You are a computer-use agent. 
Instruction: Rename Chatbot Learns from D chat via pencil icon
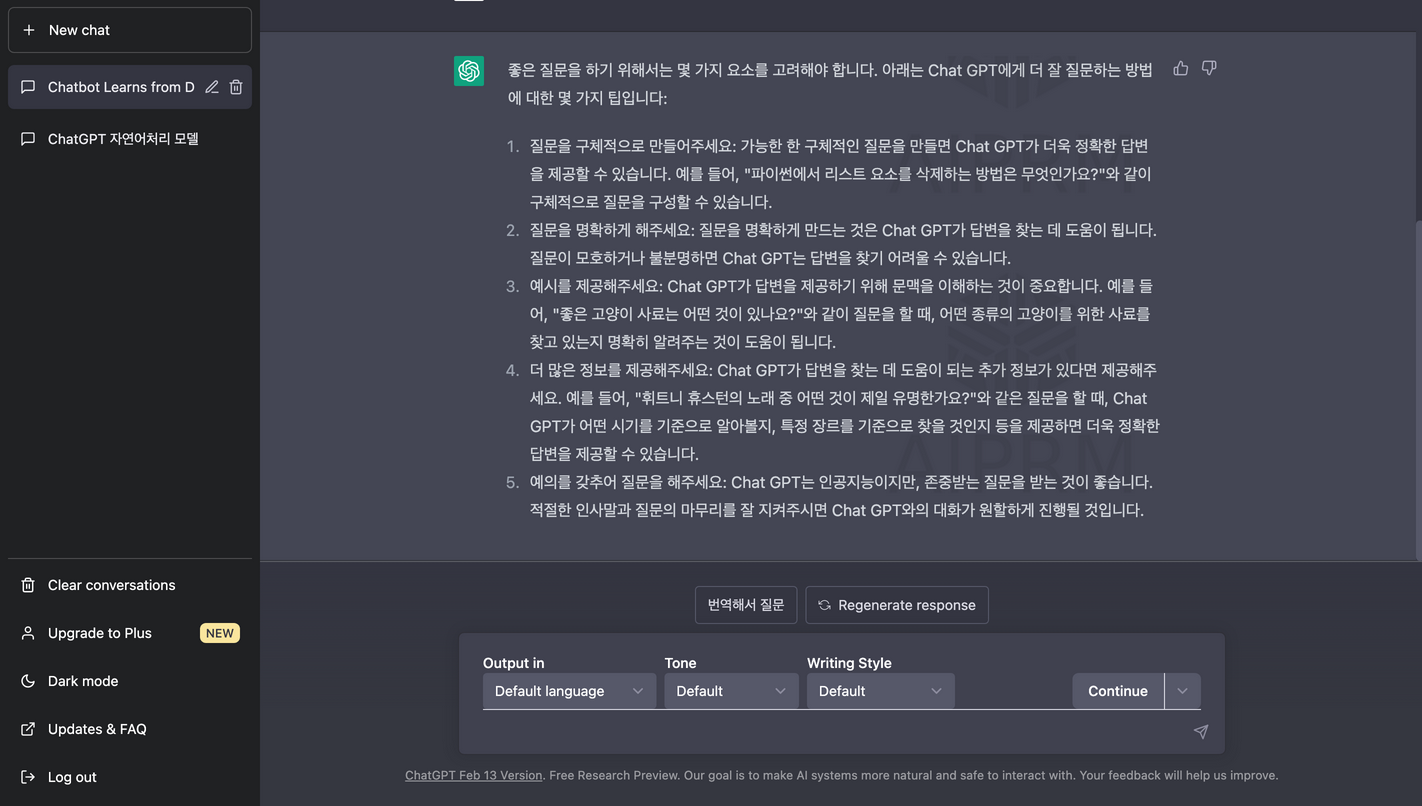(212, 87)
